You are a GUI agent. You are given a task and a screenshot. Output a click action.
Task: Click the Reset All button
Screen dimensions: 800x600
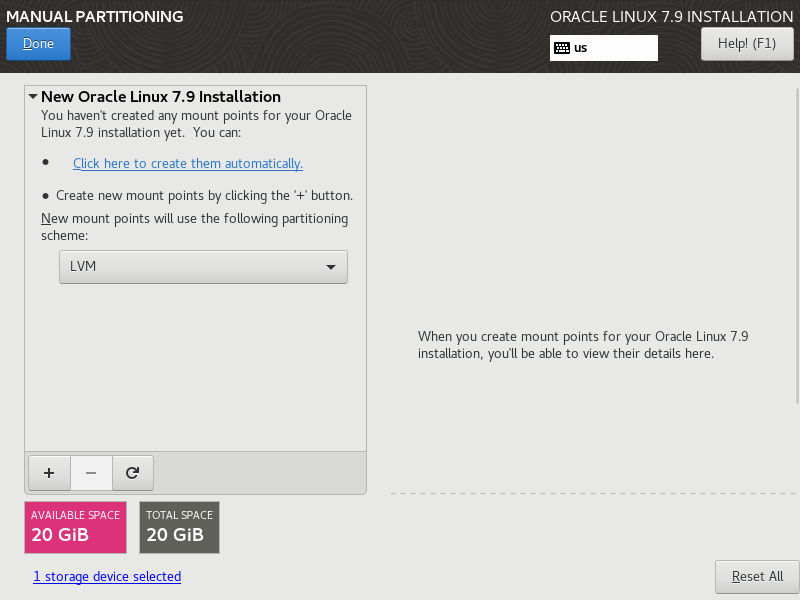(x=757, y=577)
